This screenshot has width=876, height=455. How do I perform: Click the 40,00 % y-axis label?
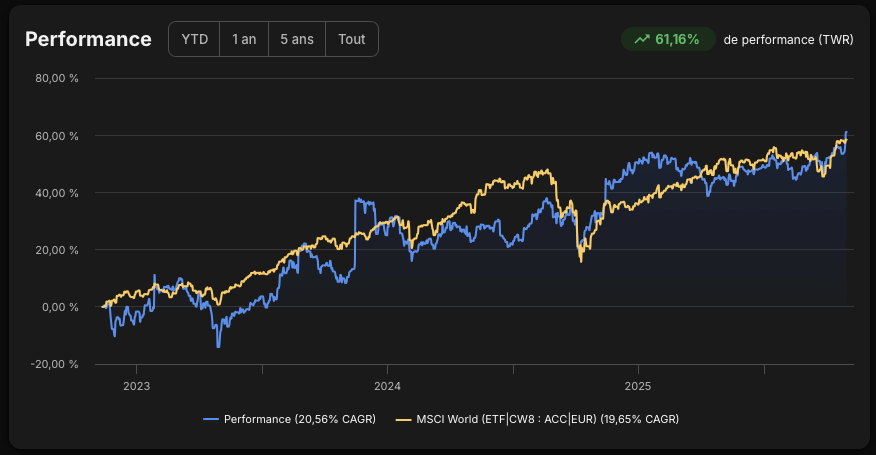pyautogui.click(x=57, y=193)
